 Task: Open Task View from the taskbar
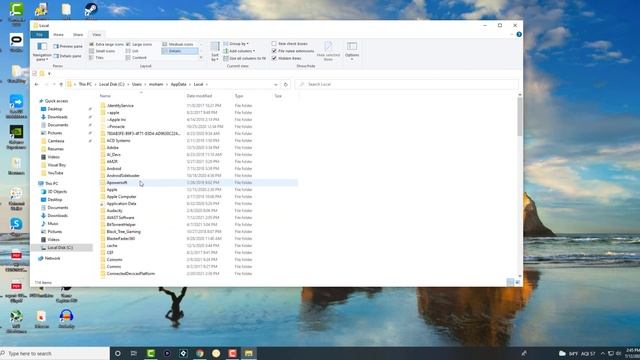coord(134,353)
